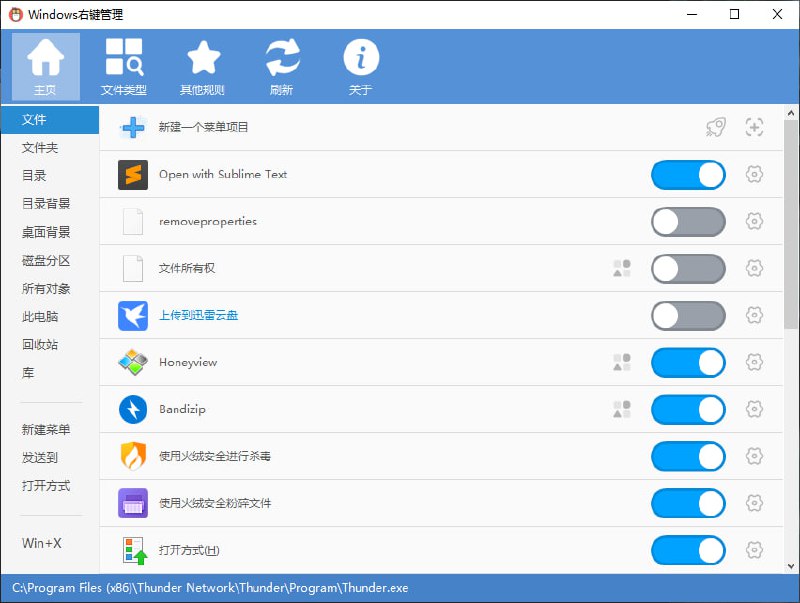Screen dimensions: 800x603
Task: Click the dashed target-plus icon at top right
Action: [x=754, y=127]
